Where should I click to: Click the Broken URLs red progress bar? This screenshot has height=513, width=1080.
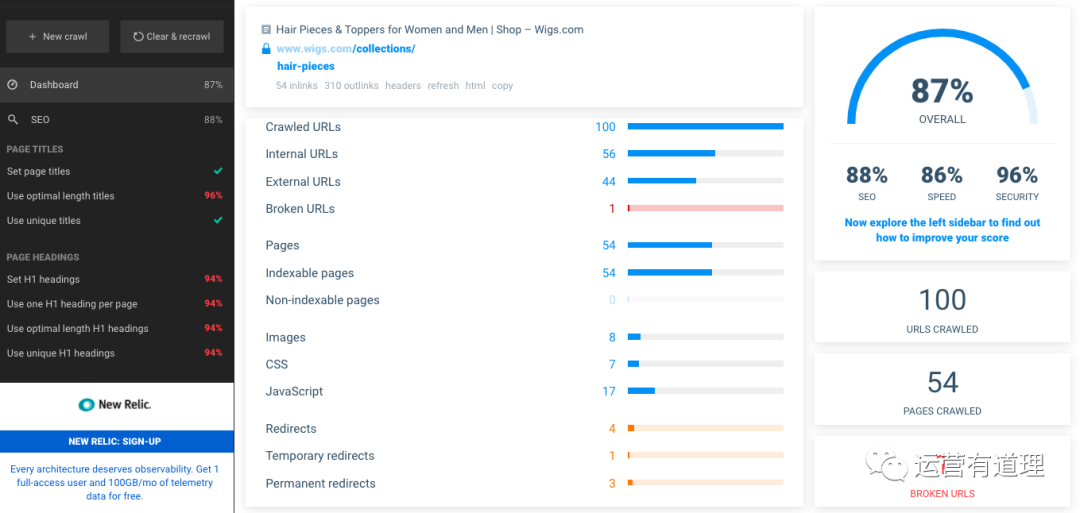705,209
